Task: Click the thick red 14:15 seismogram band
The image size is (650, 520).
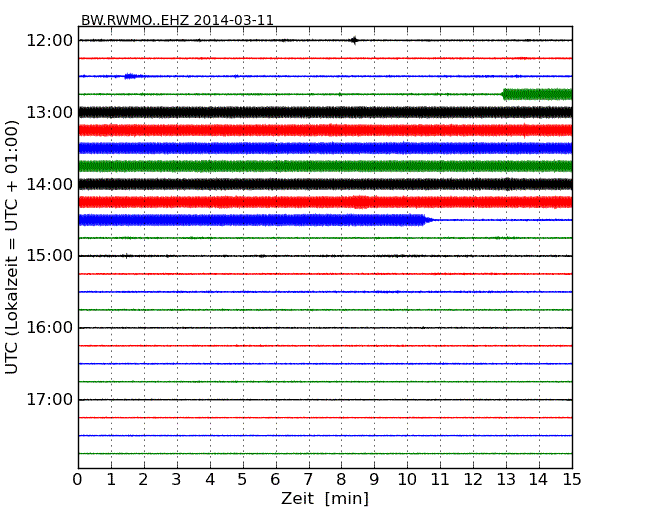Action: tap(325, 202)
